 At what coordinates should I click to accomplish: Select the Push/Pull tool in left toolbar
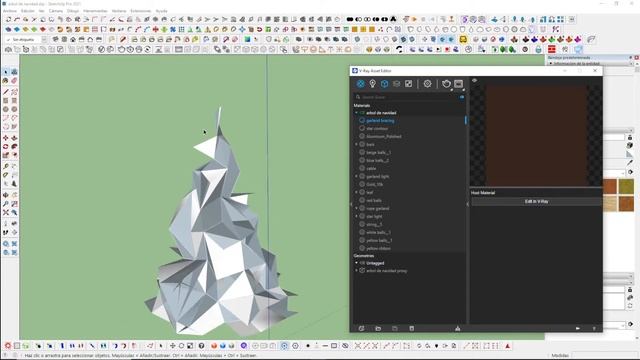click(x=14, y=138)
